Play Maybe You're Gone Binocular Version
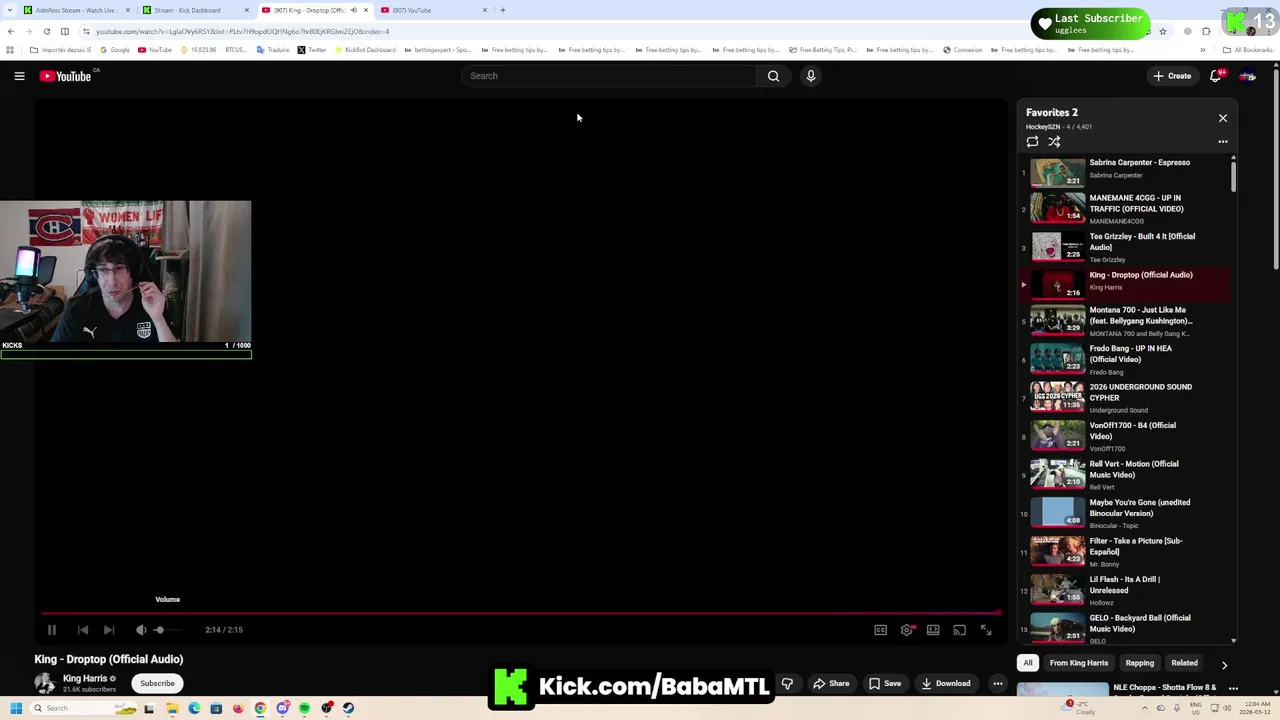The width and height of the screenshot is (1280, 720). click(x=1125, y=513)
